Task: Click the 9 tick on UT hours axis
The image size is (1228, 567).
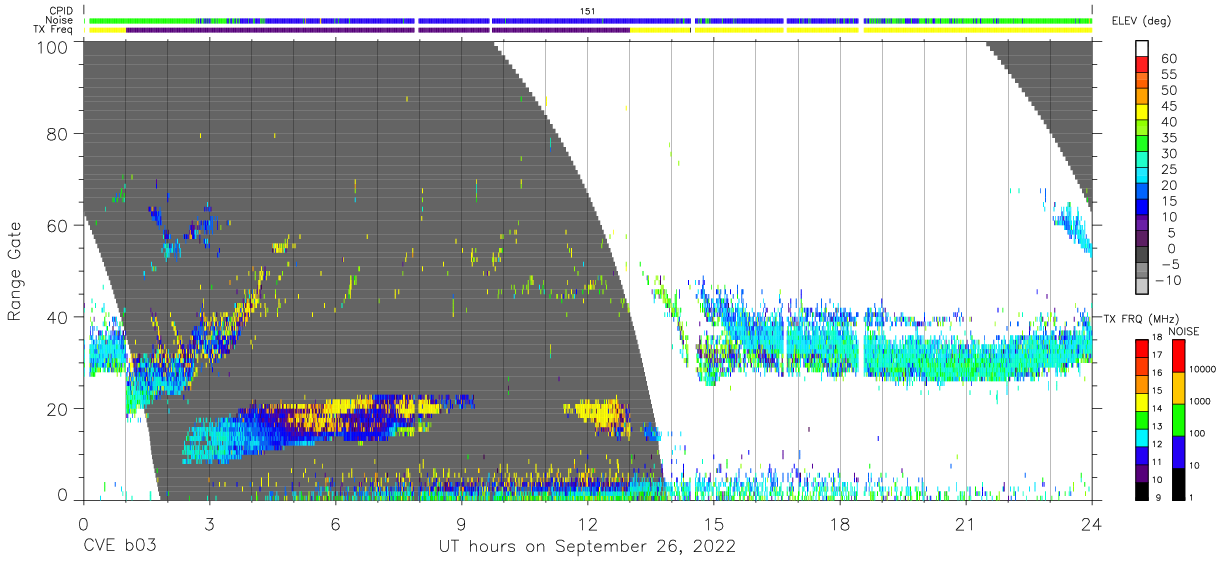Action: [x=461, y=525]
